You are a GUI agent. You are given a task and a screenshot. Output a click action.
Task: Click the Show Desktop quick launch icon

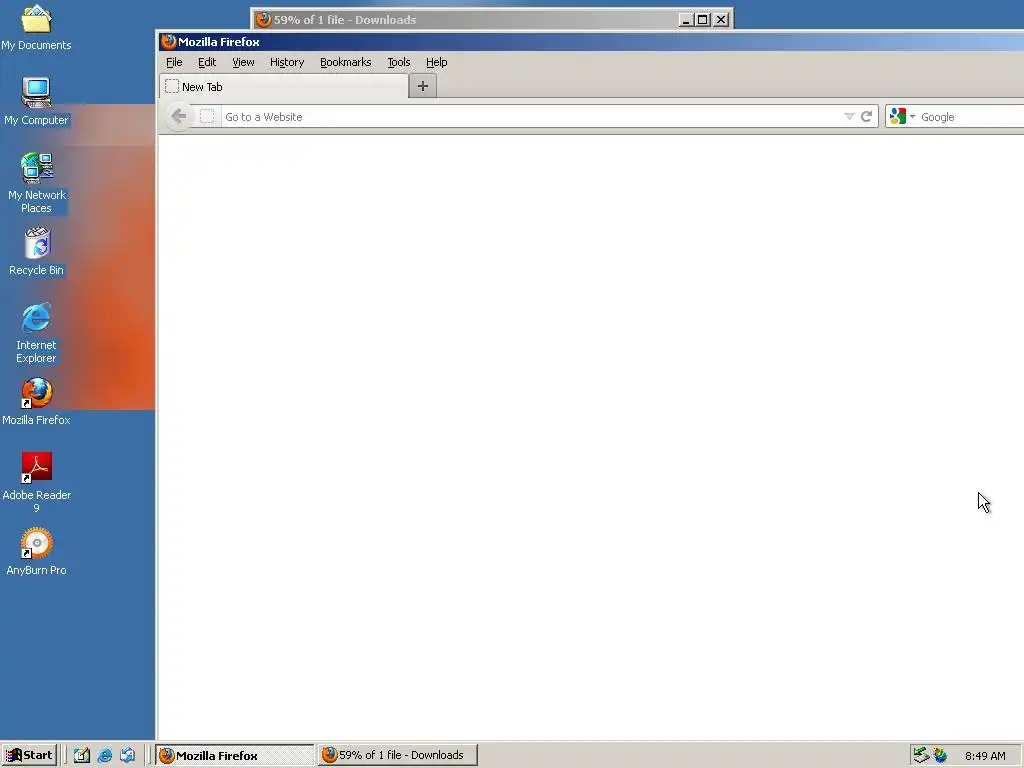pyautogui.click(x=82, y=756)
